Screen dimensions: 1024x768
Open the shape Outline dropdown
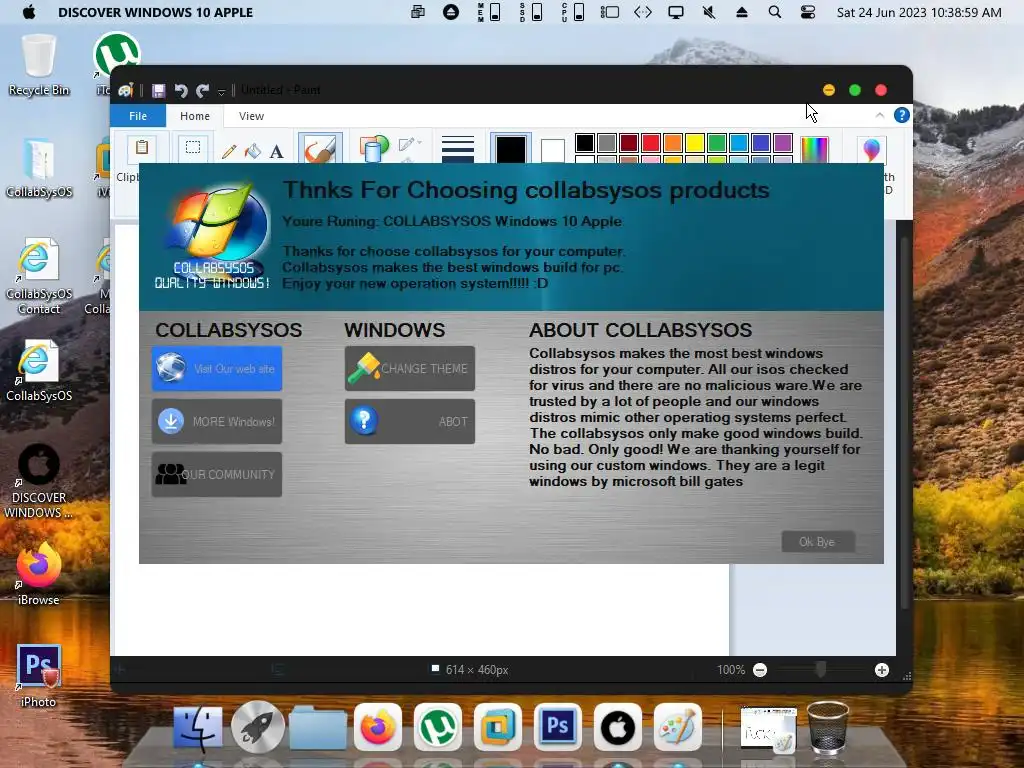409,144
